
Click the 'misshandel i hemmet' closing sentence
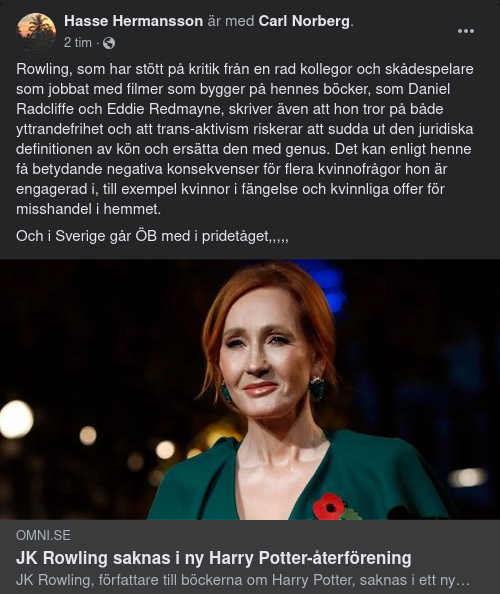88,209
